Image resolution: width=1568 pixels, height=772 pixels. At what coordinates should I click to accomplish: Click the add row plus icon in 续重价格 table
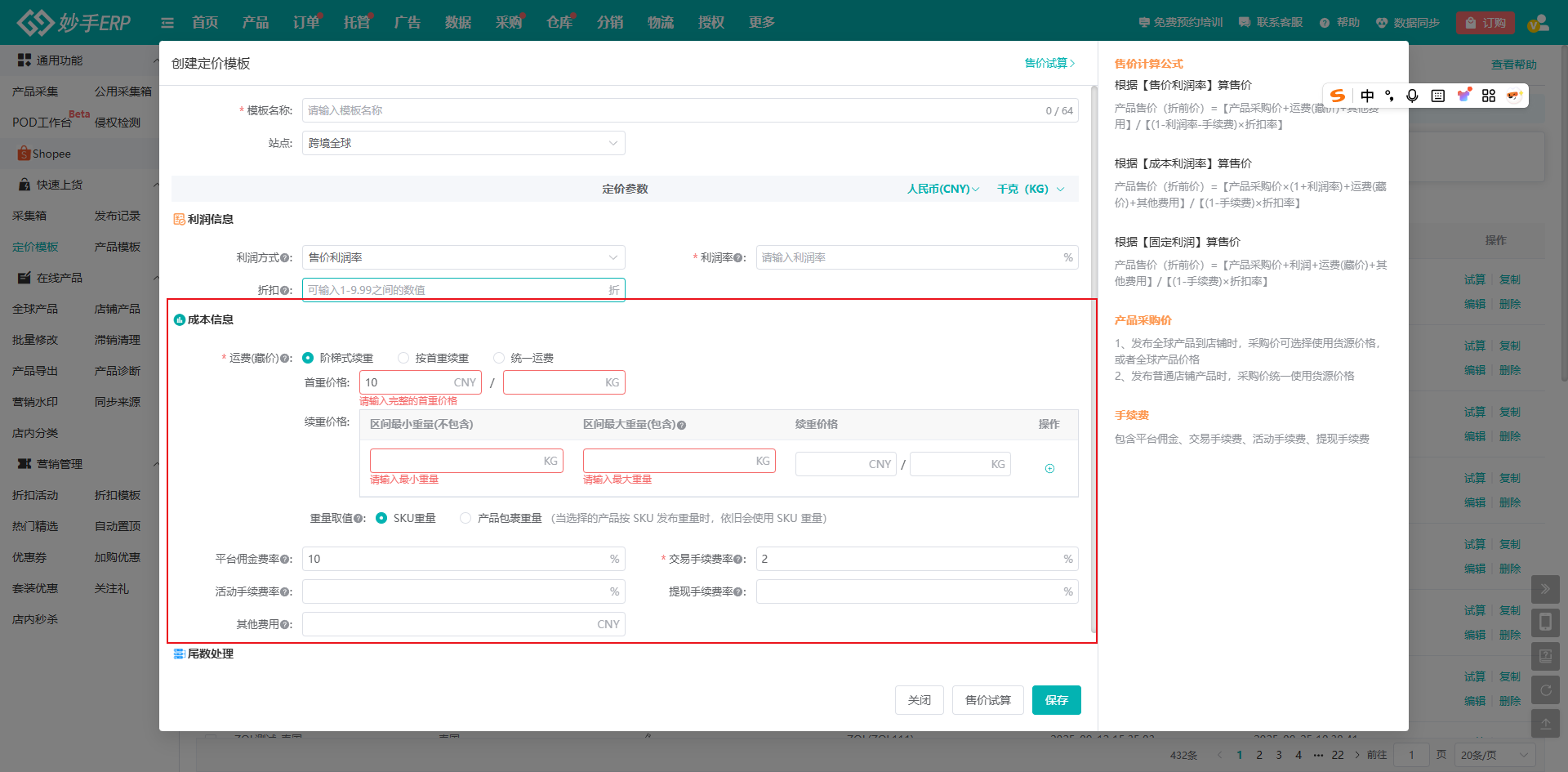pyautogui.click(x=1049, y=468)
